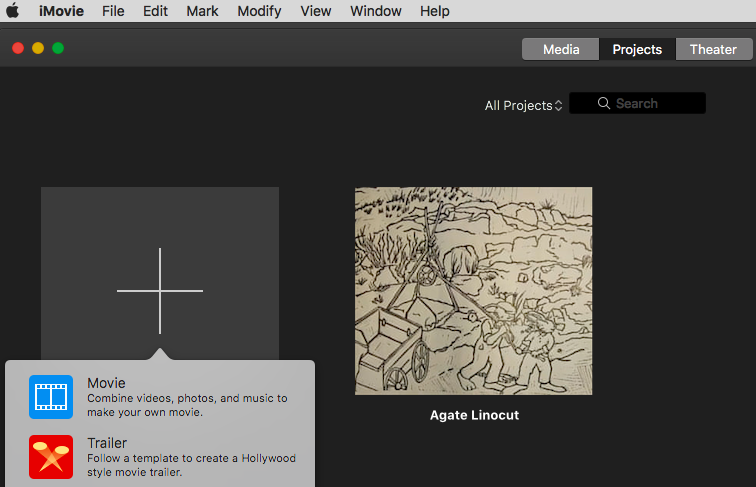
Task: Minimize the window with yellow button
Action: point(38,48)
